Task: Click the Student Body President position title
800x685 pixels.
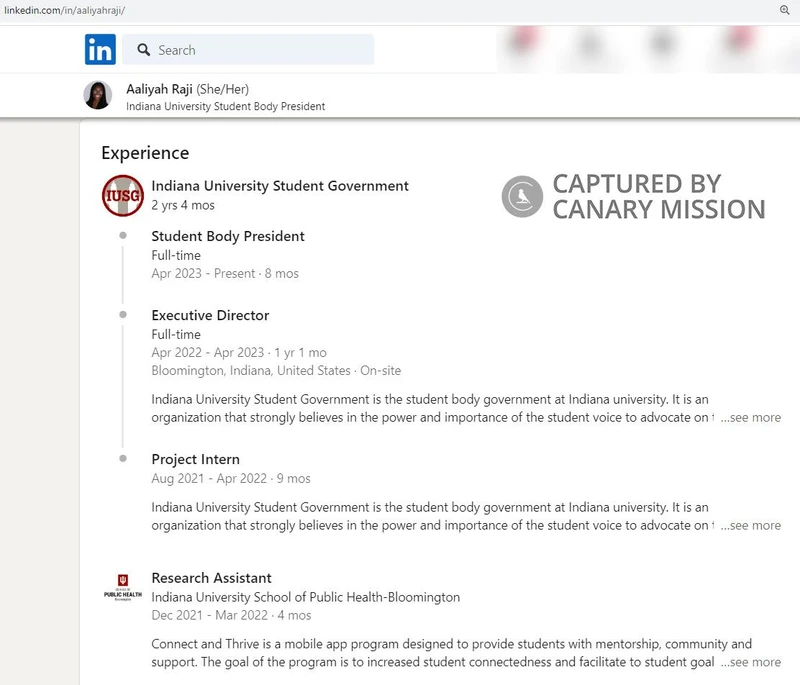Action: (227, 236)
